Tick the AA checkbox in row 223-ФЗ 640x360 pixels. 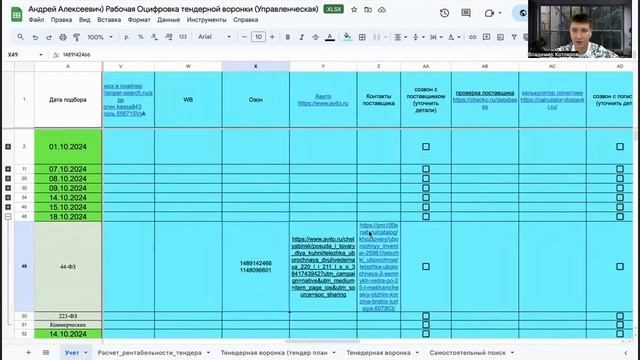[426, 316]
